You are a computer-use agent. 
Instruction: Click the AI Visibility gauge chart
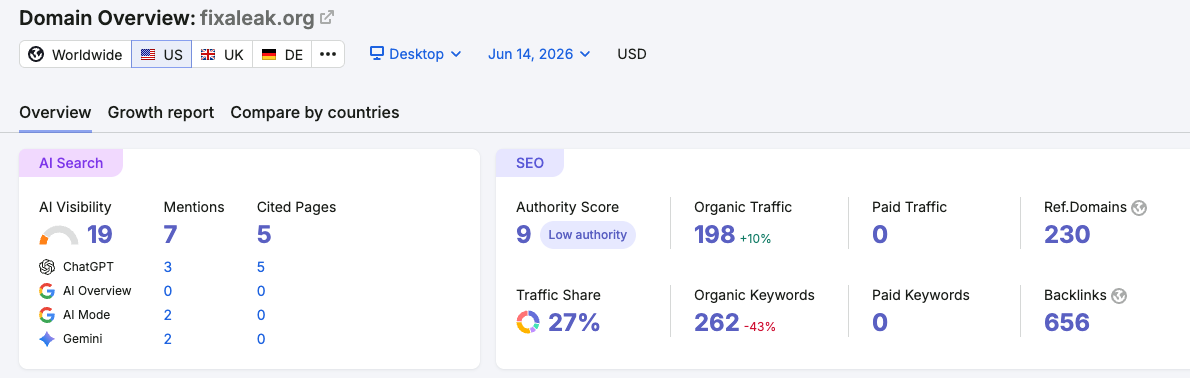pos(58,236)
